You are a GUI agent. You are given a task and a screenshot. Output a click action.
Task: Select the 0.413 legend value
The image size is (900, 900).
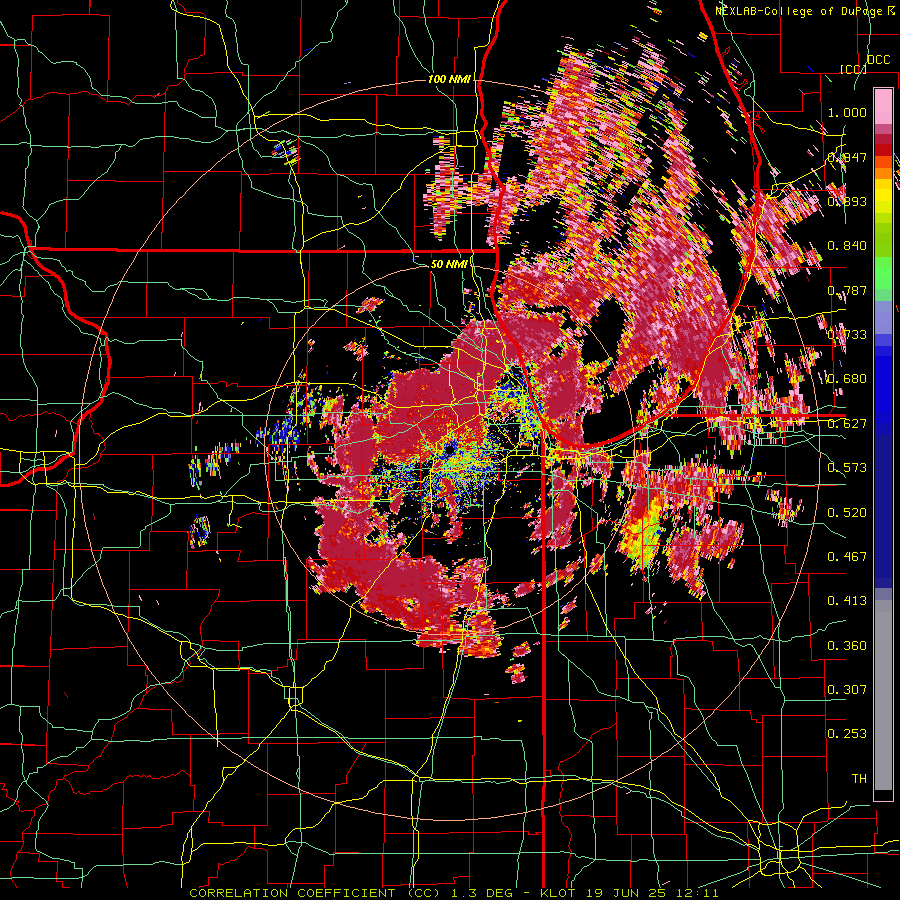847,601
